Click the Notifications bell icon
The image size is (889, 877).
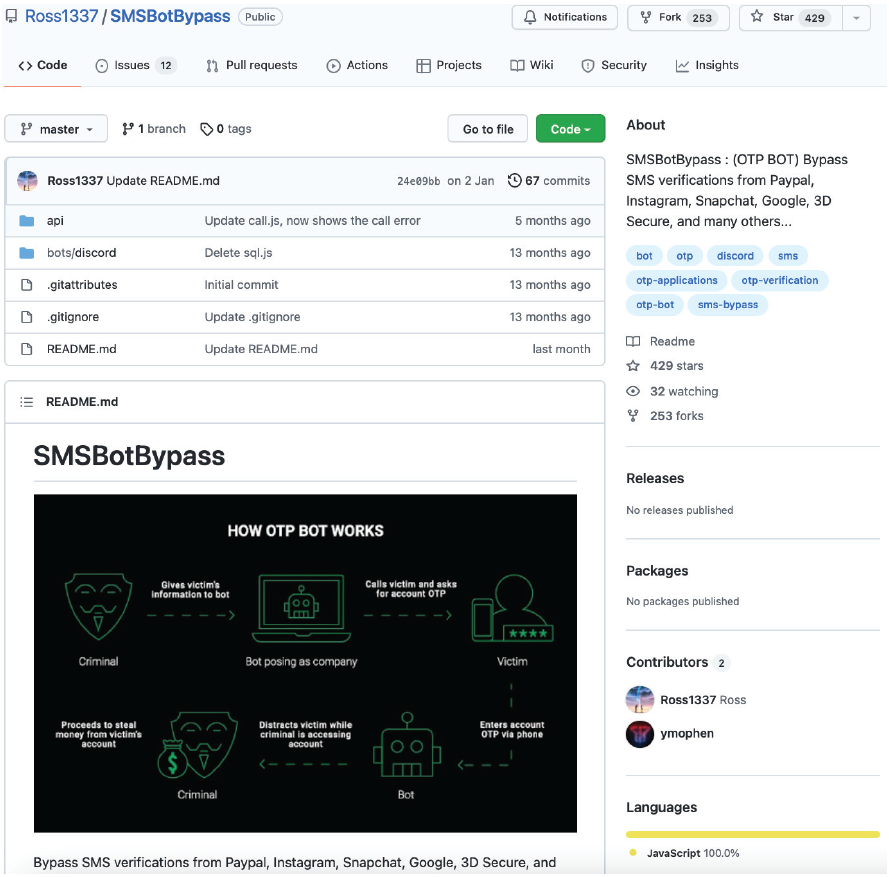pos(530,17)
